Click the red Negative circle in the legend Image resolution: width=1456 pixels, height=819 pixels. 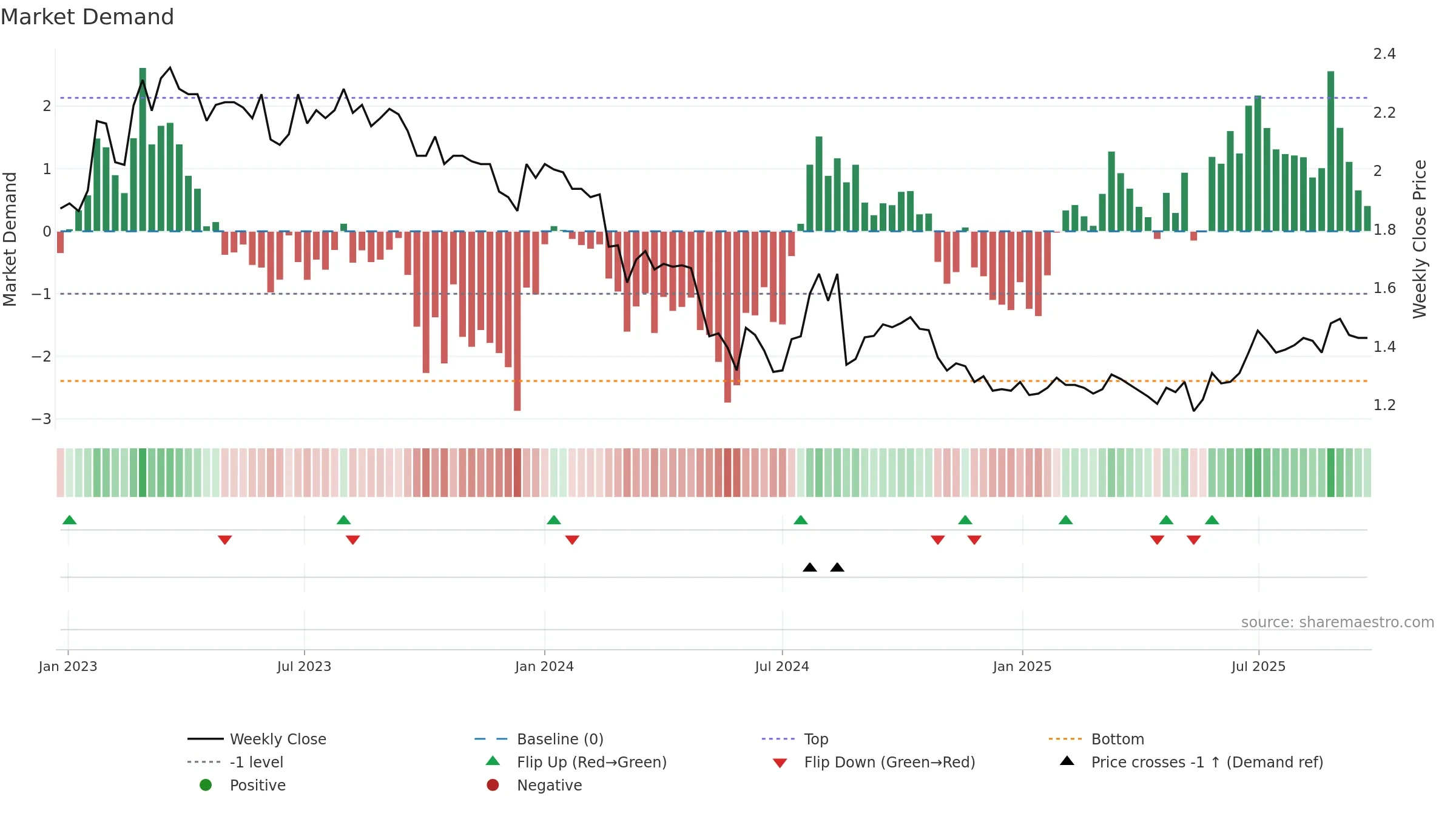coord(493,785)
